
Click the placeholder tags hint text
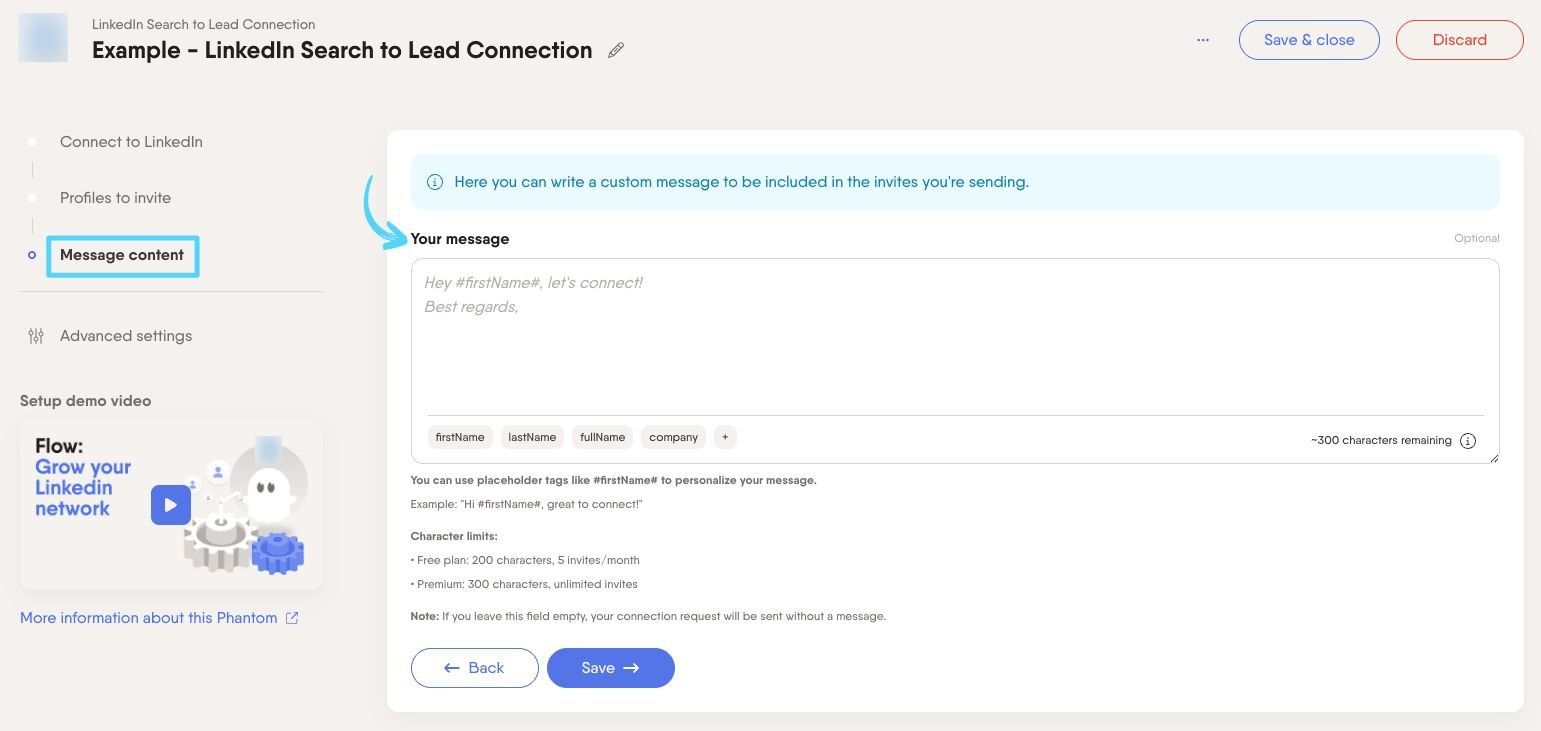tap(614, 480)
